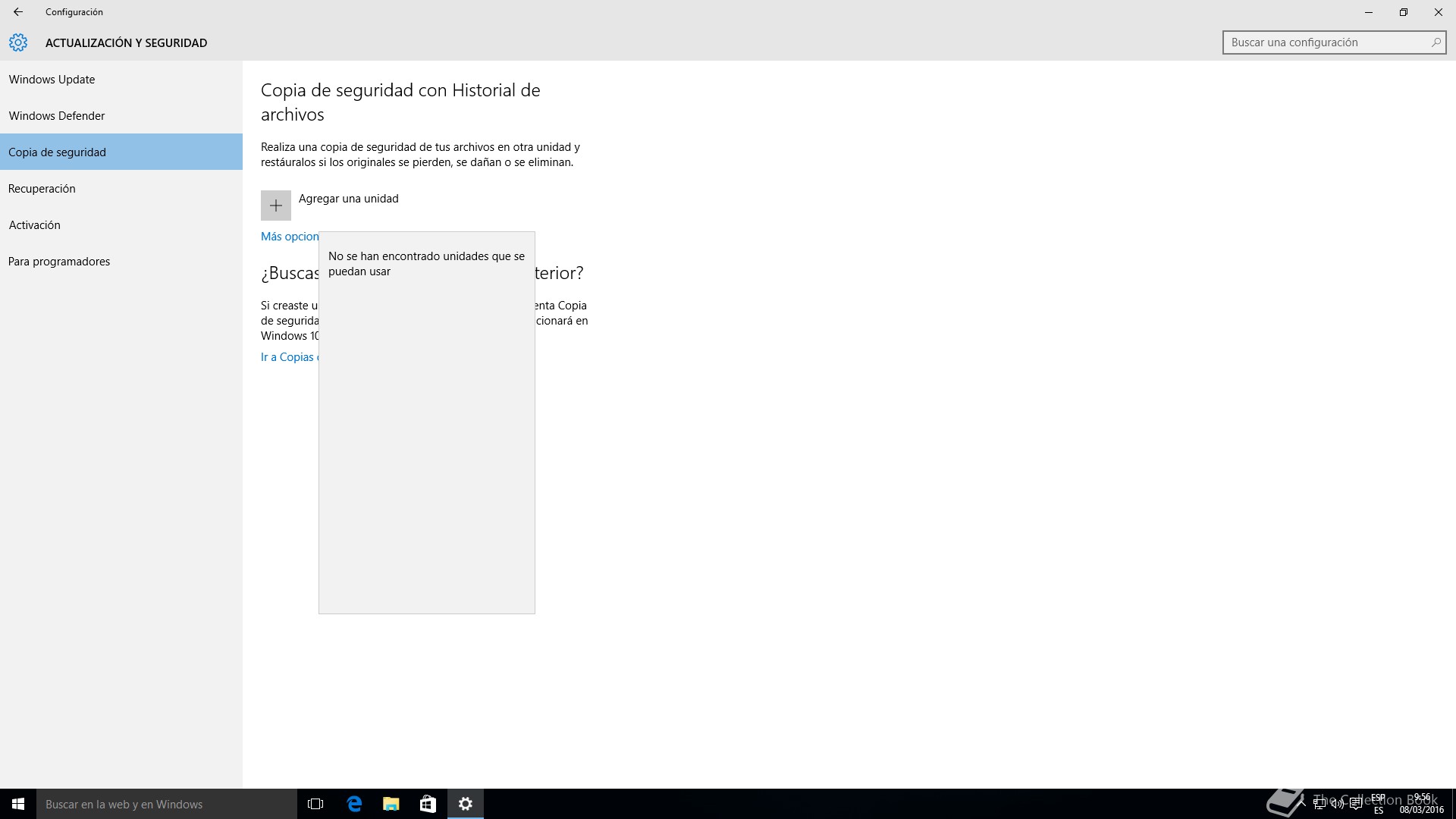Select Copia de seguridad in the sidebar

click(x=121, y=152)
